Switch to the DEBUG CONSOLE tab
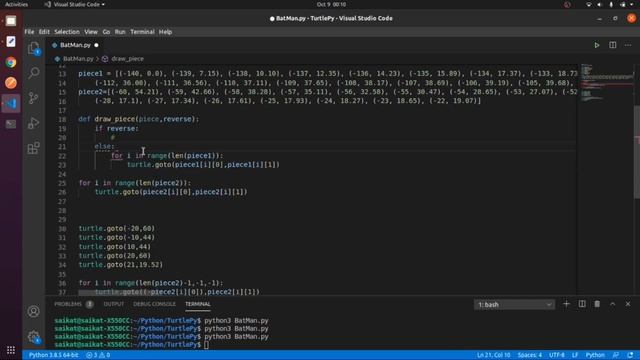 [154, 304]
